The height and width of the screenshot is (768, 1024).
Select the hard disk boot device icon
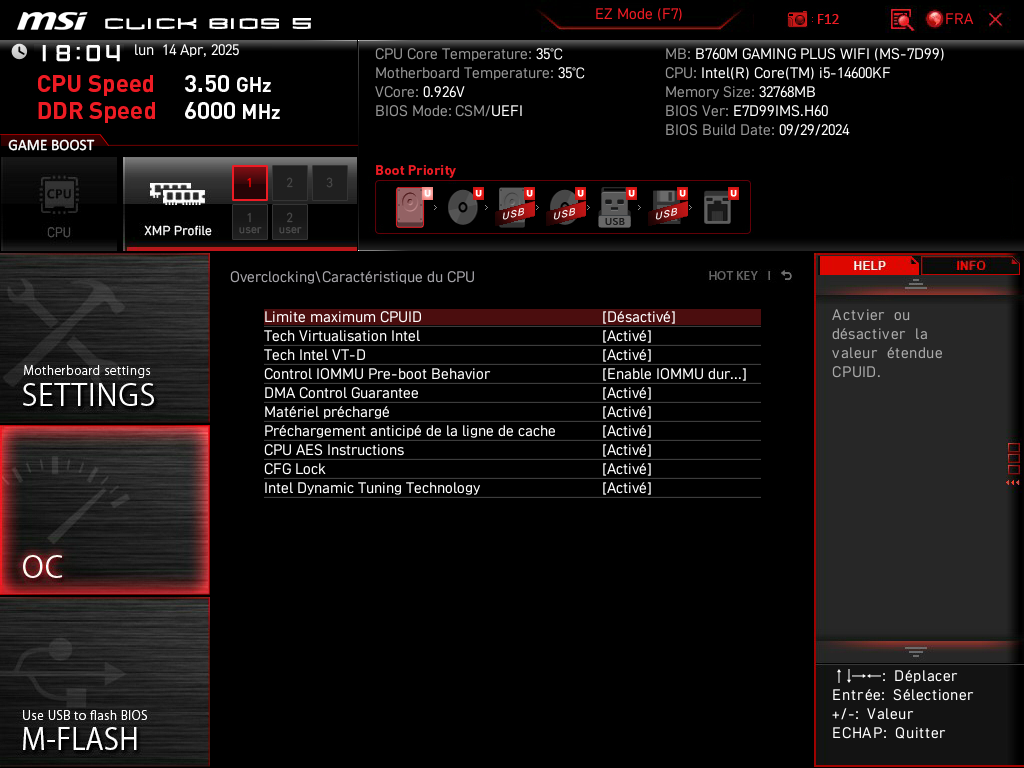[411, 207]
